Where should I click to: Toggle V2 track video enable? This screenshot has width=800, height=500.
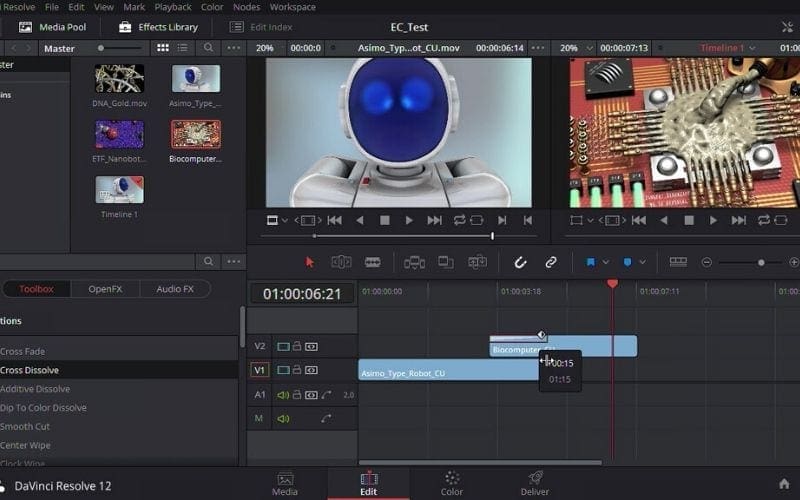pyautogui.click(x=283, y=347)
